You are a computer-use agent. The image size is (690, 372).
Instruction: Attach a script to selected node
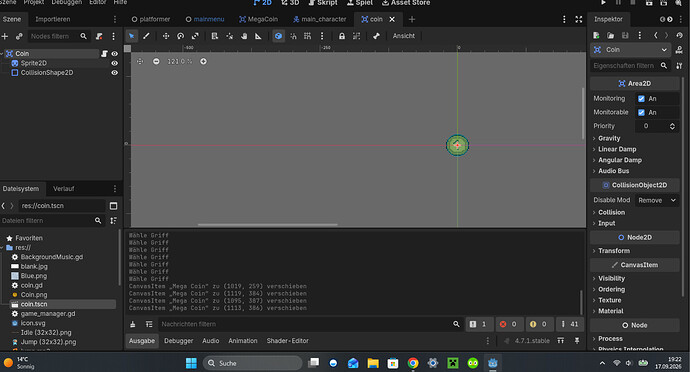tap(99, 36)
